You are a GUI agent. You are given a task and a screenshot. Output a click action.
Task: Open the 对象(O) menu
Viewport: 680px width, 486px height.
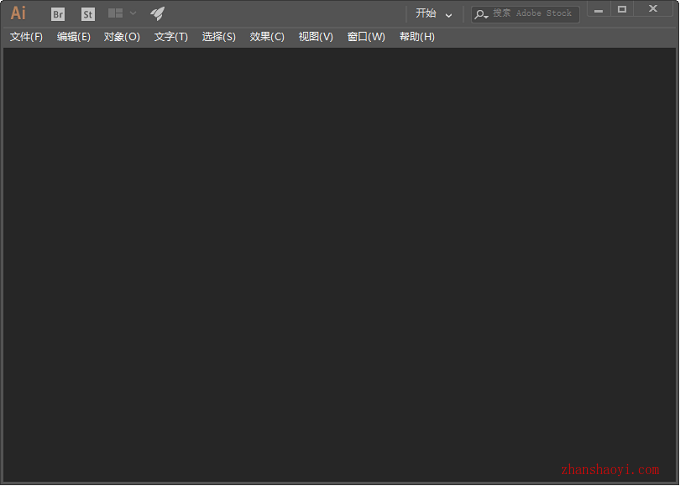click(122, 37)
